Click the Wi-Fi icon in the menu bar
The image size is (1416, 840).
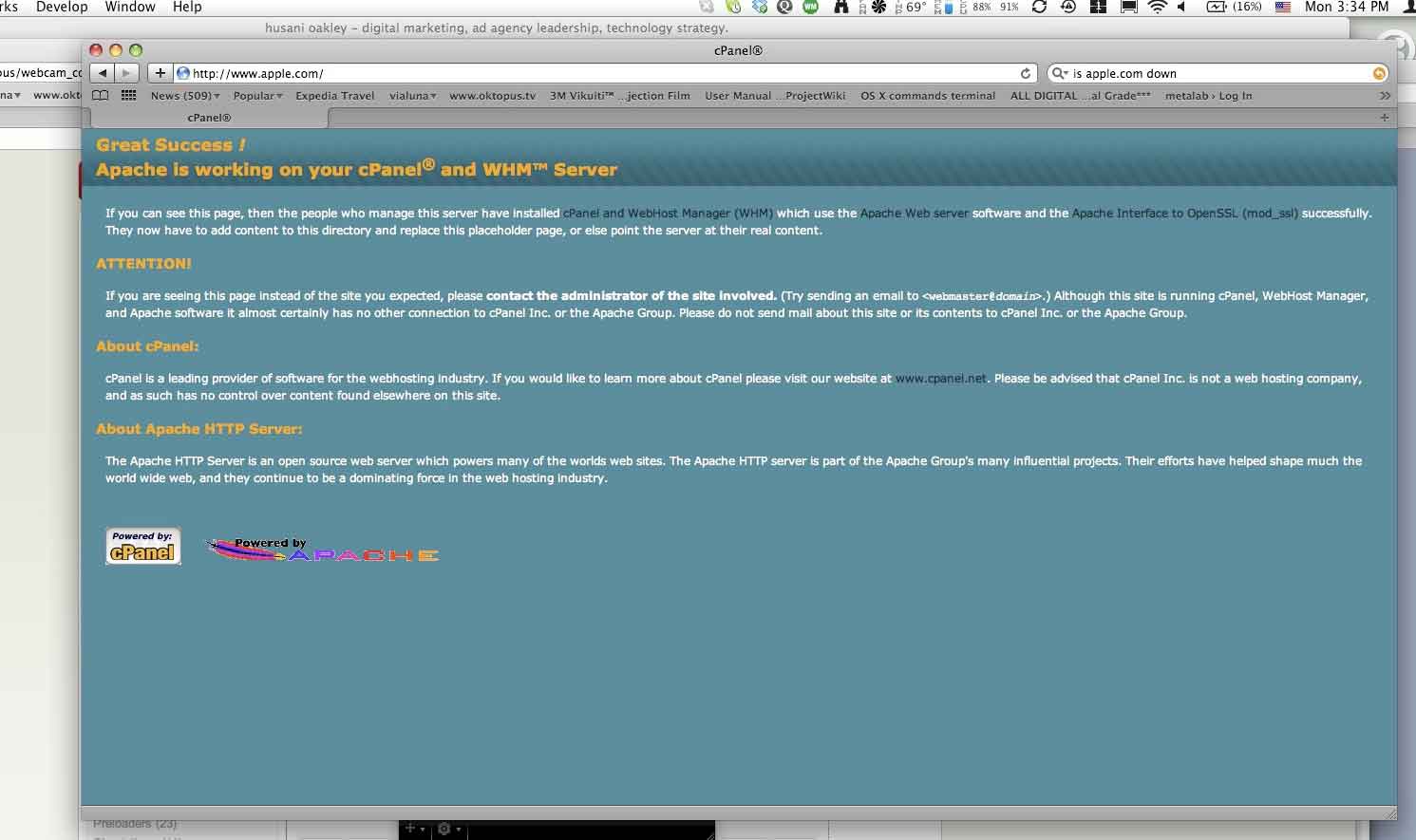pos(1157,7)
